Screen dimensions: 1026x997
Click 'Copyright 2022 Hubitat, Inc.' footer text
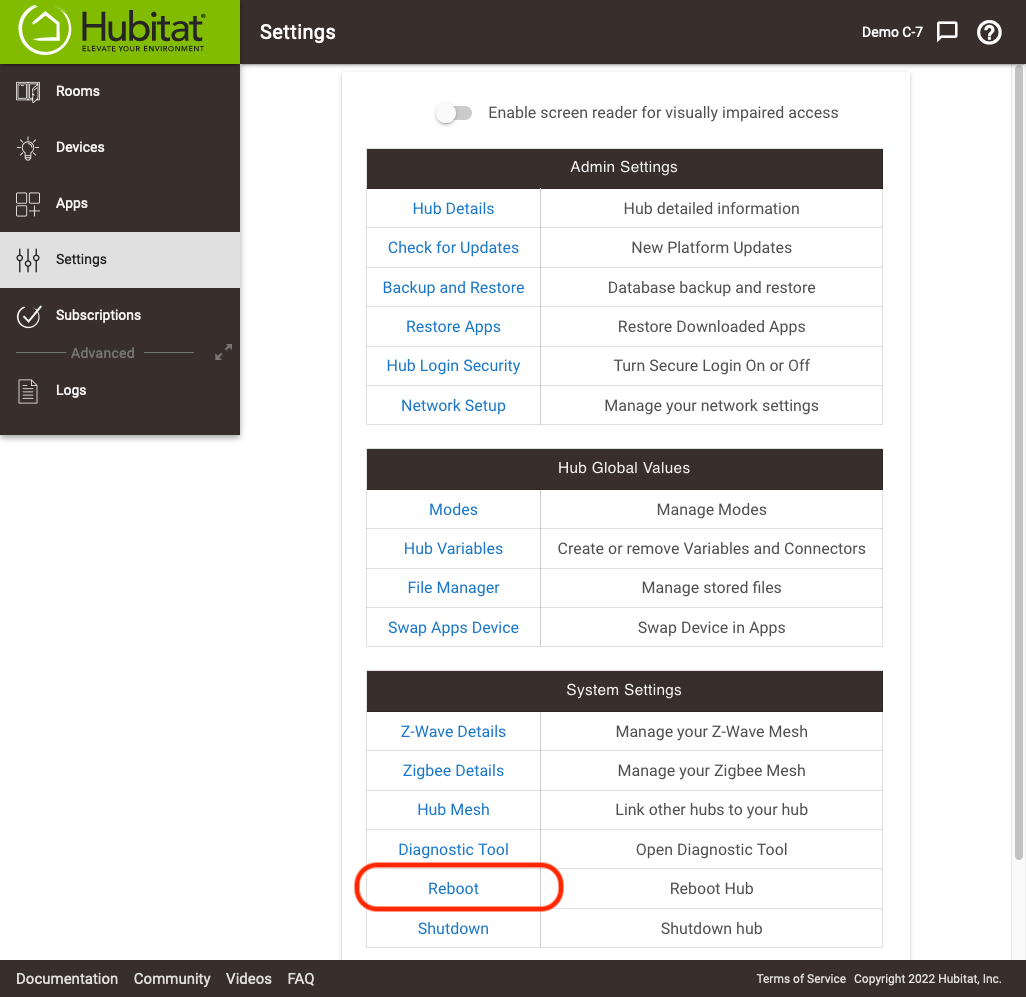(x=927, y=979)
